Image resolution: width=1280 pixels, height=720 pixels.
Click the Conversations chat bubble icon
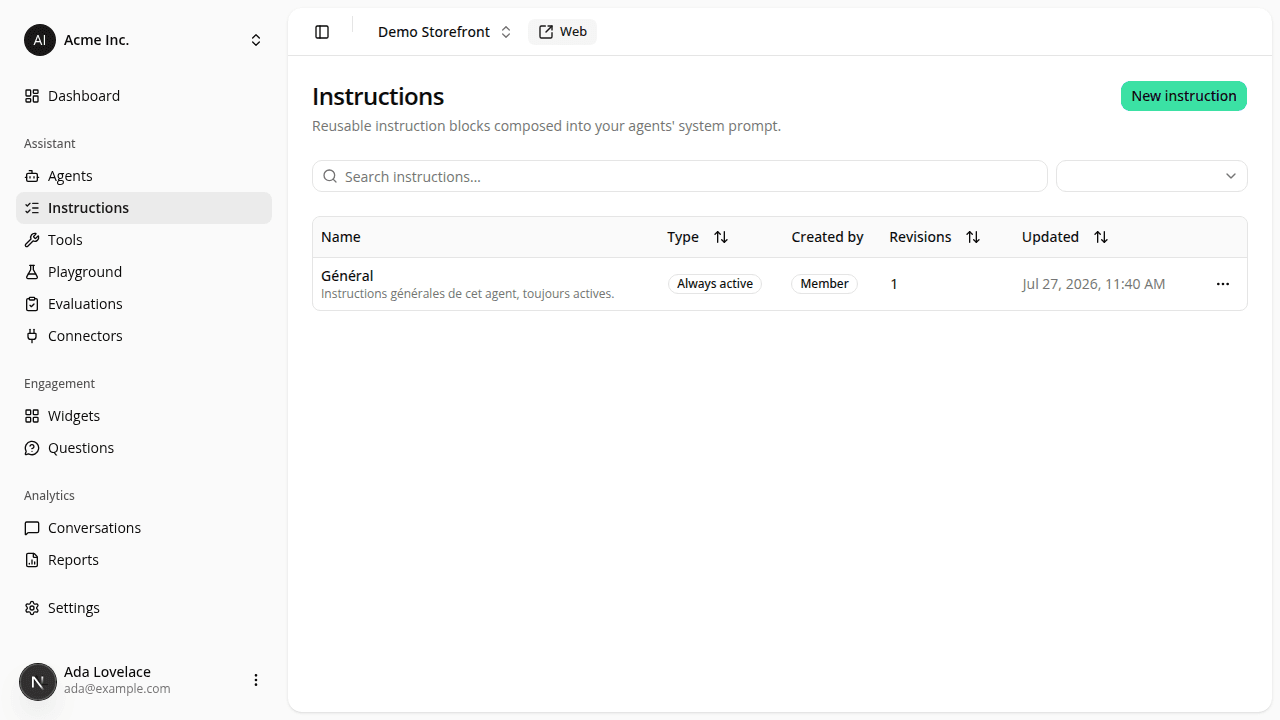[x=32, y=528]
